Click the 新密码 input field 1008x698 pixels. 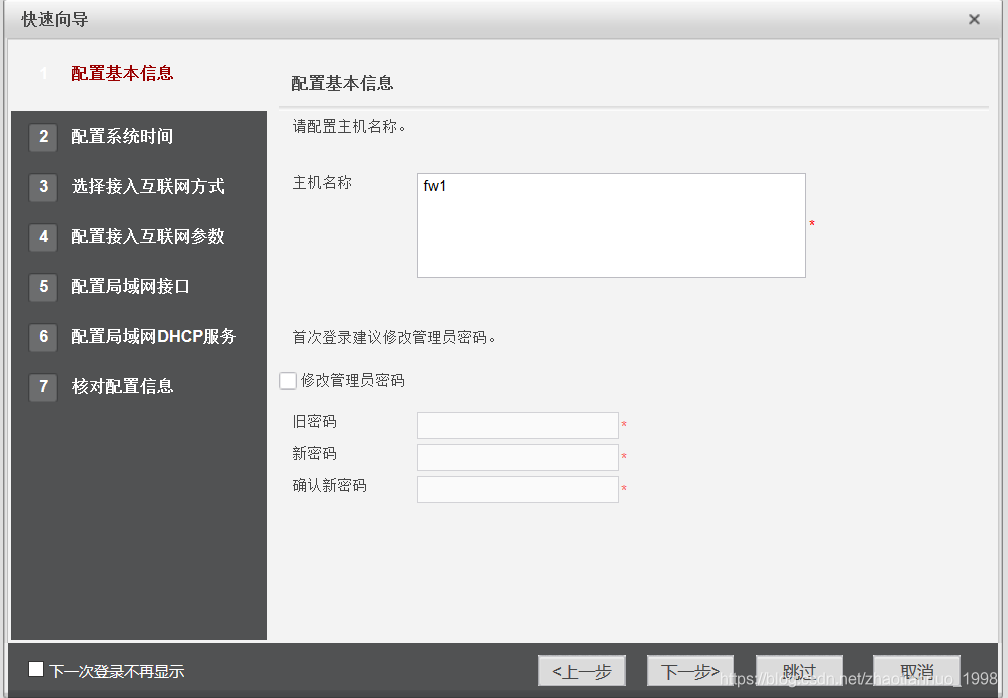click(x=518, y=458)
